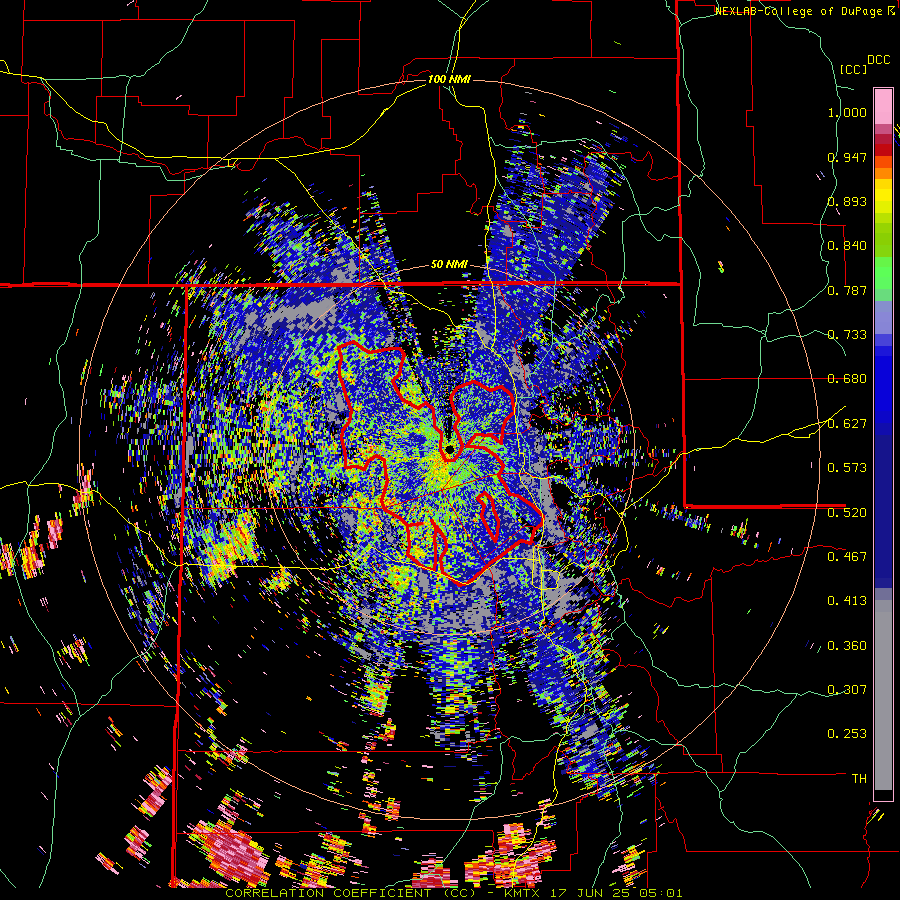Click the 0.253 color scale value
Image resolution: width=900 pixels, height=900 pixels.
pos(847,734)
